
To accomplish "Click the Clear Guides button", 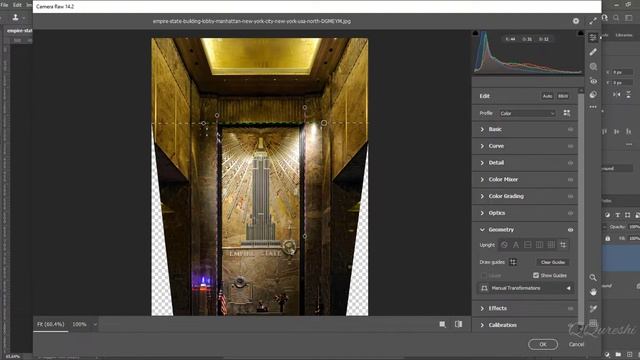I will coord(553,262).
